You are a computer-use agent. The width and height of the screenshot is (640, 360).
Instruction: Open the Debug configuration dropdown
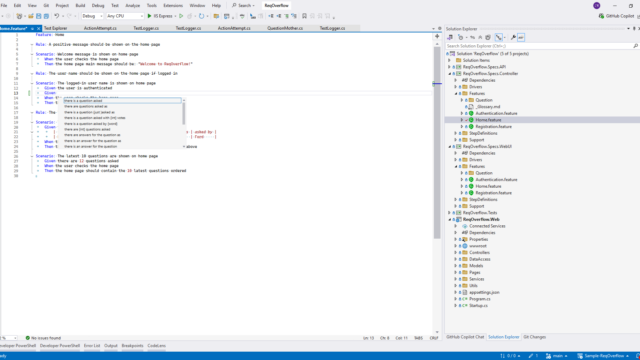[x=92, y=16]
